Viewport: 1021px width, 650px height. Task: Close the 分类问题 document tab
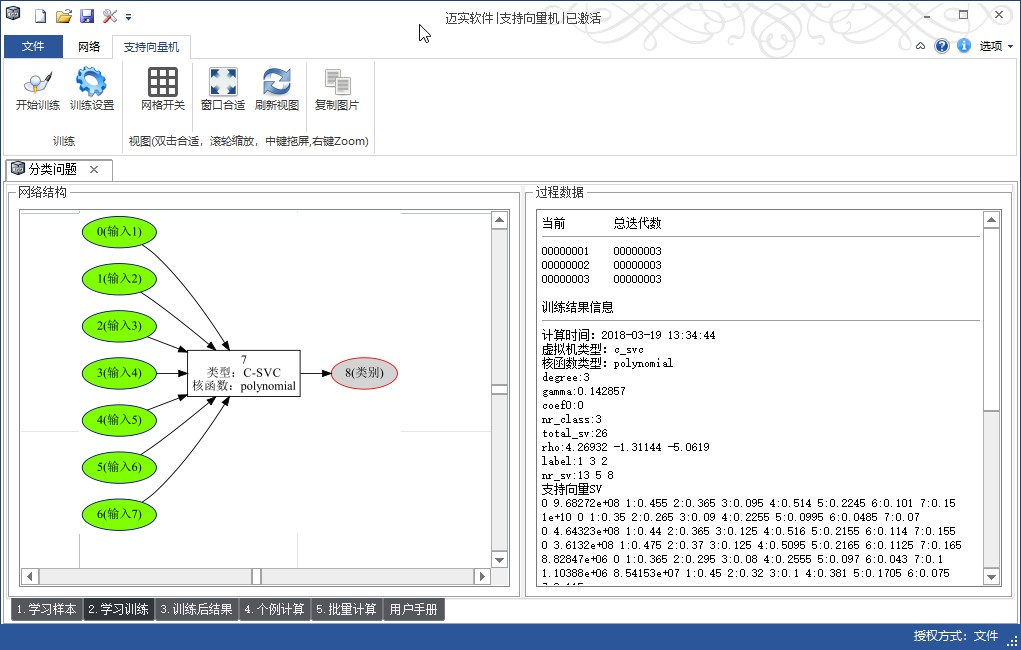tap(94, 169)
